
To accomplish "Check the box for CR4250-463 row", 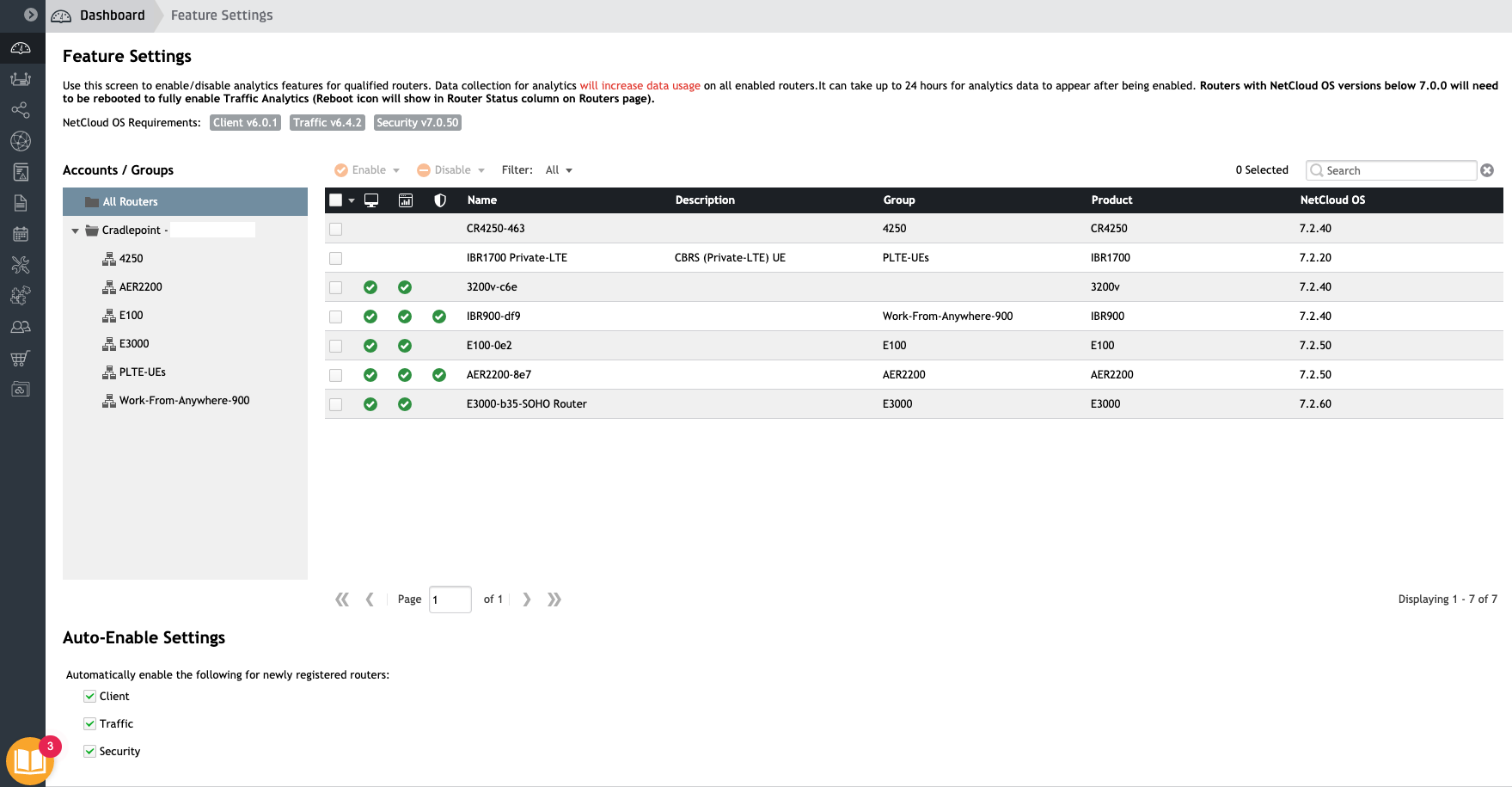I will point(336,229).
